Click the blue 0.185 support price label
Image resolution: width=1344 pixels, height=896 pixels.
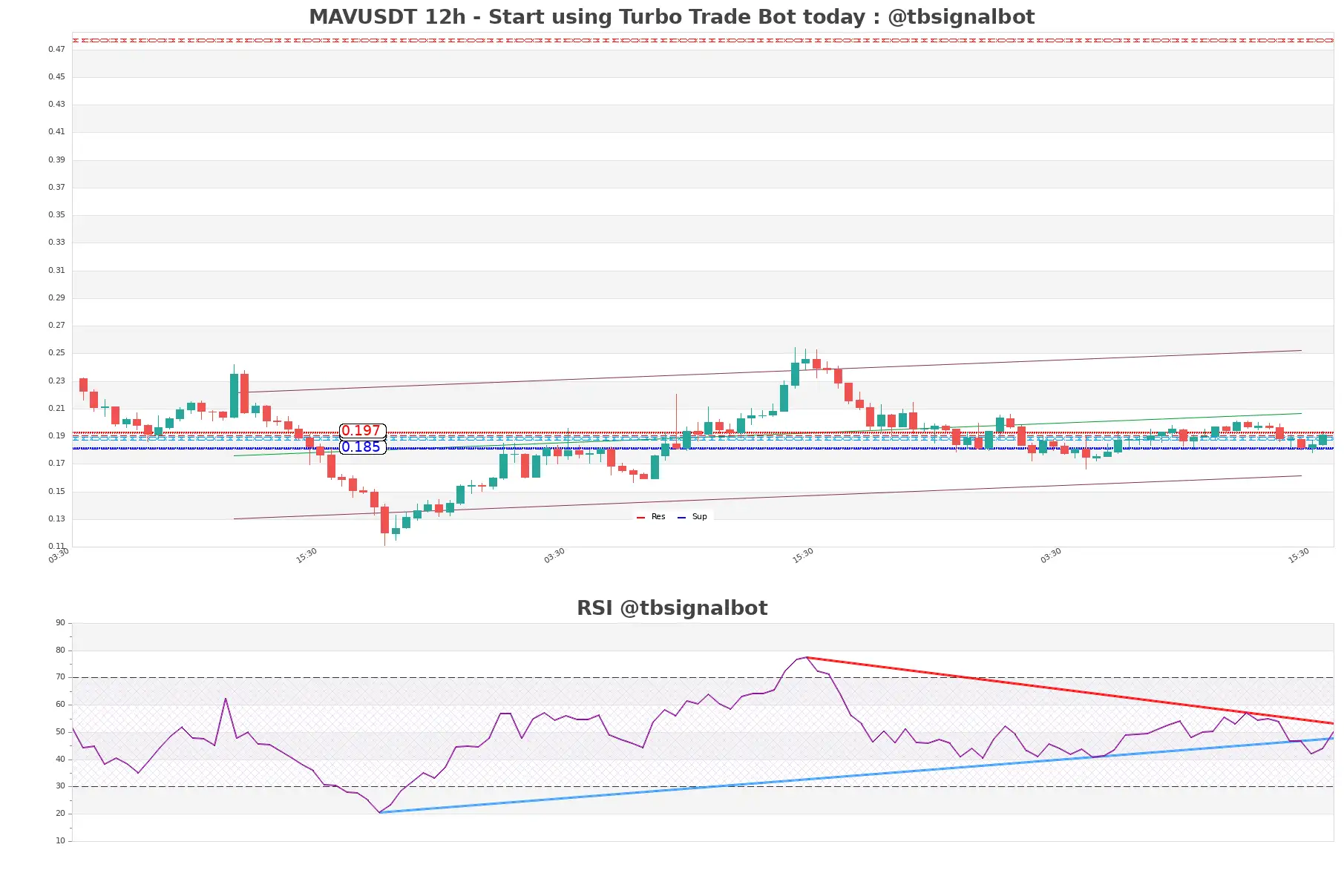coord(362,447)
